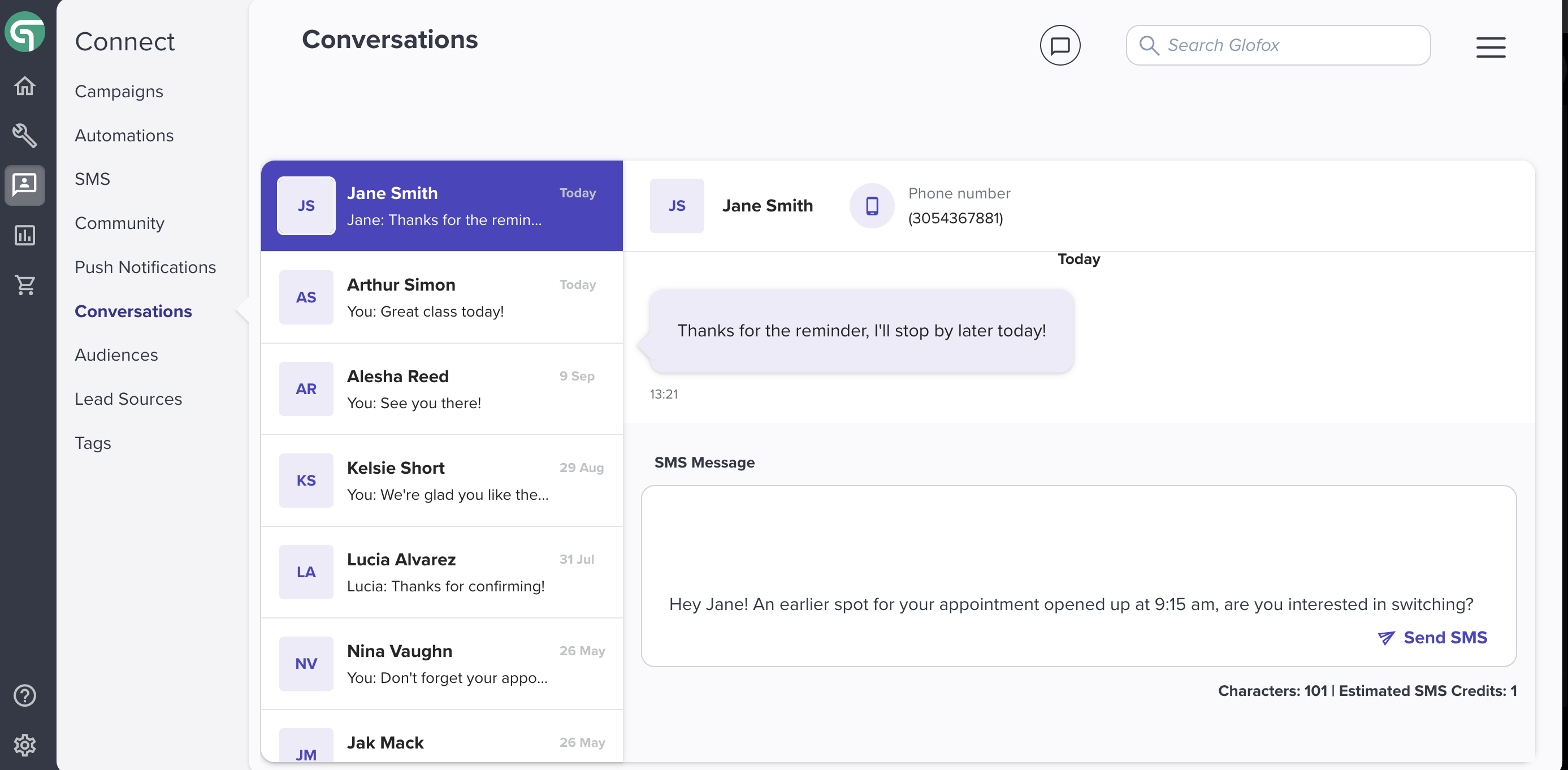Click the phone number (3054367881)
This screenshot has width=1568, height=770.
pos(955,218)
